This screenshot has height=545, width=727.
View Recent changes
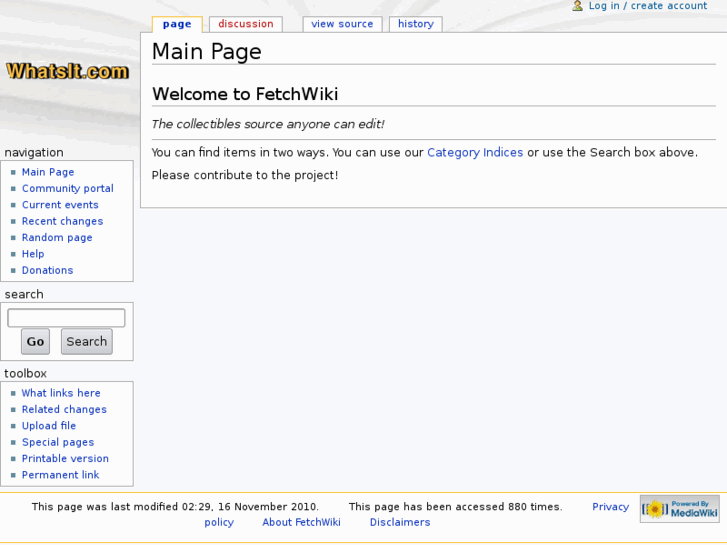pyautogui.click(x=63, y=221)
